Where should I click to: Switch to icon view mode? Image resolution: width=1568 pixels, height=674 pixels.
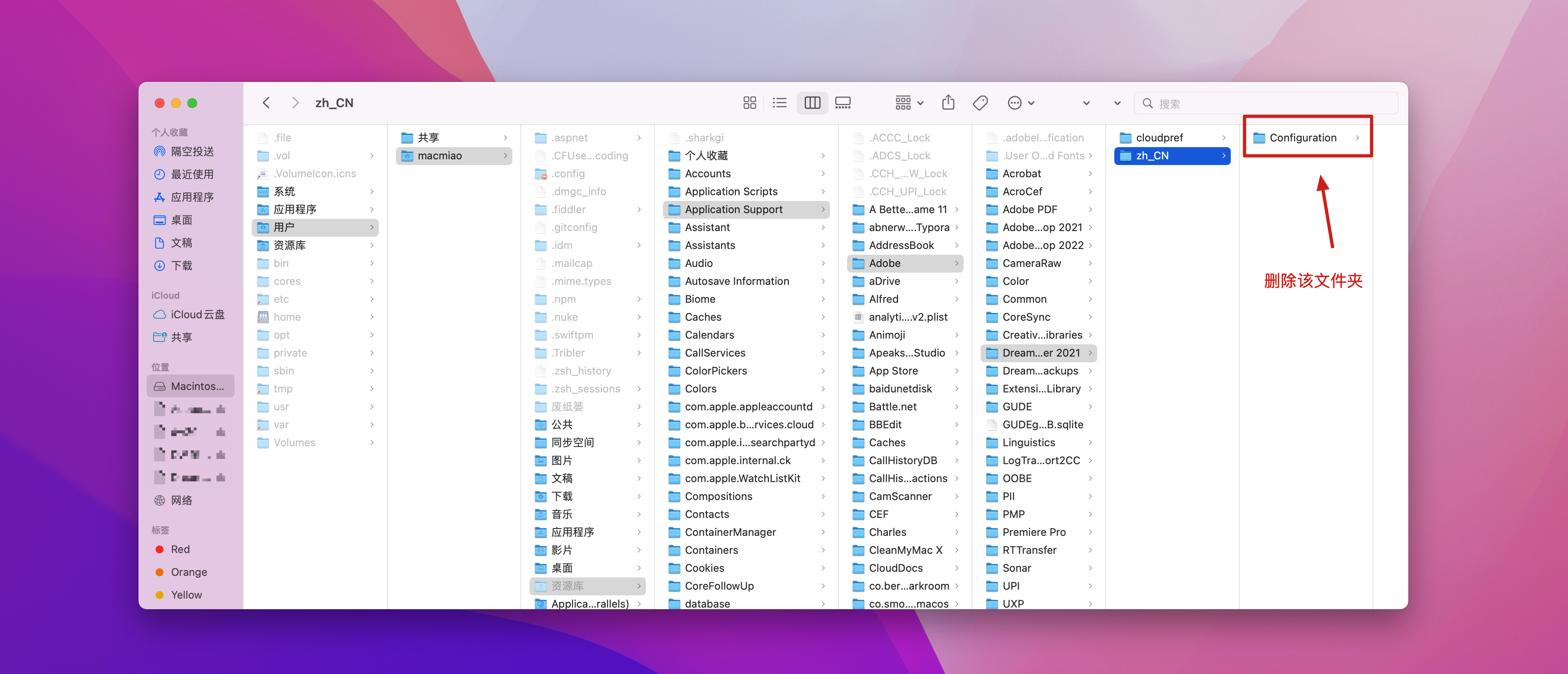[x=749, y=103]
